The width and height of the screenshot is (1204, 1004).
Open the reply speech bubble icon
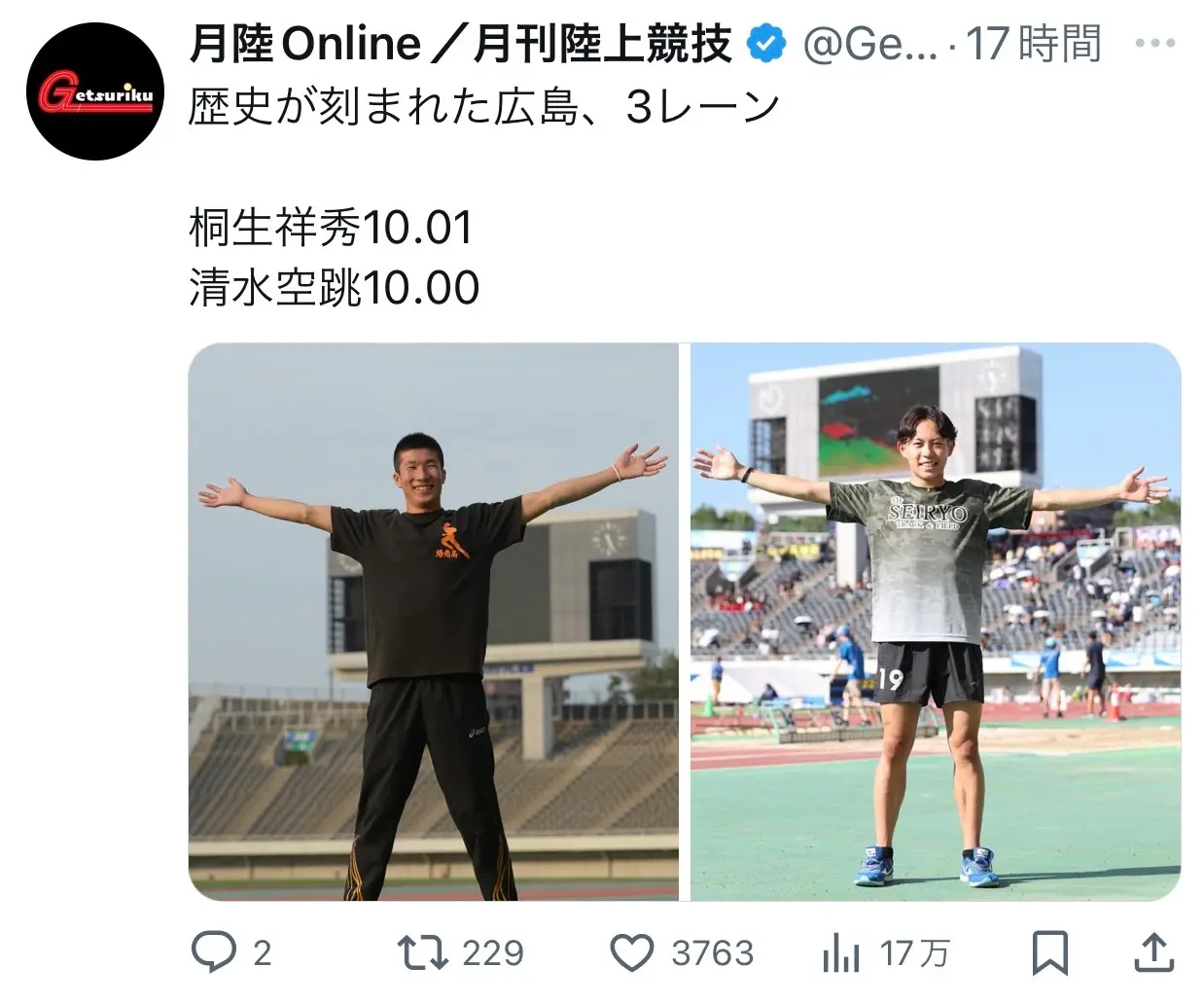point(213,952)
